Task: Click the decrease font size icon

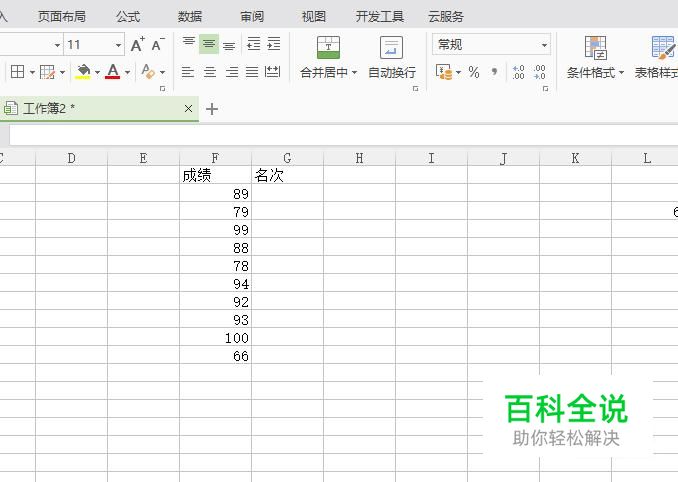Action: click(158, 45)
